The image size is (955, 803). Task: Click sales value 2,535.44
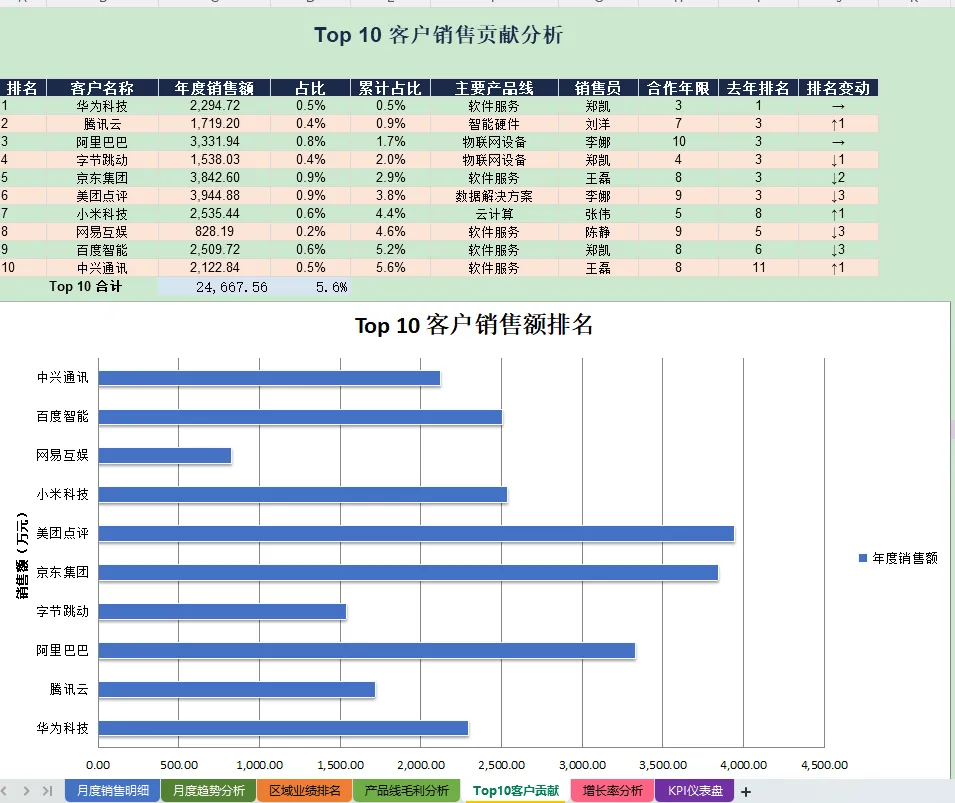214,214
